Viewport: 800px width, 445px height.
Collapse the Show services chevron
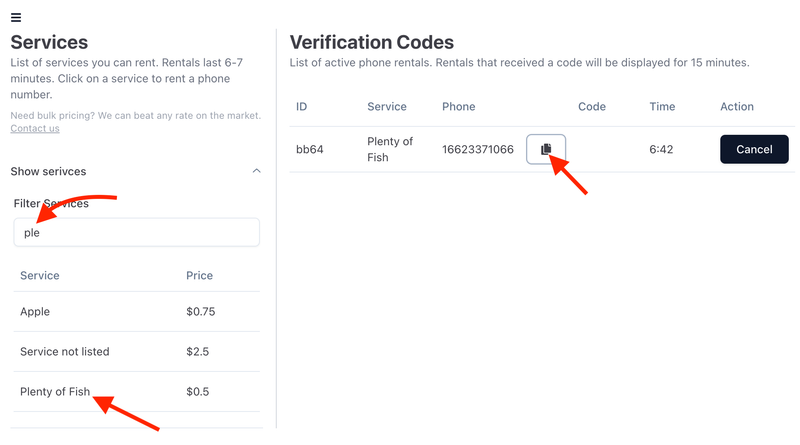click(257, 171)
